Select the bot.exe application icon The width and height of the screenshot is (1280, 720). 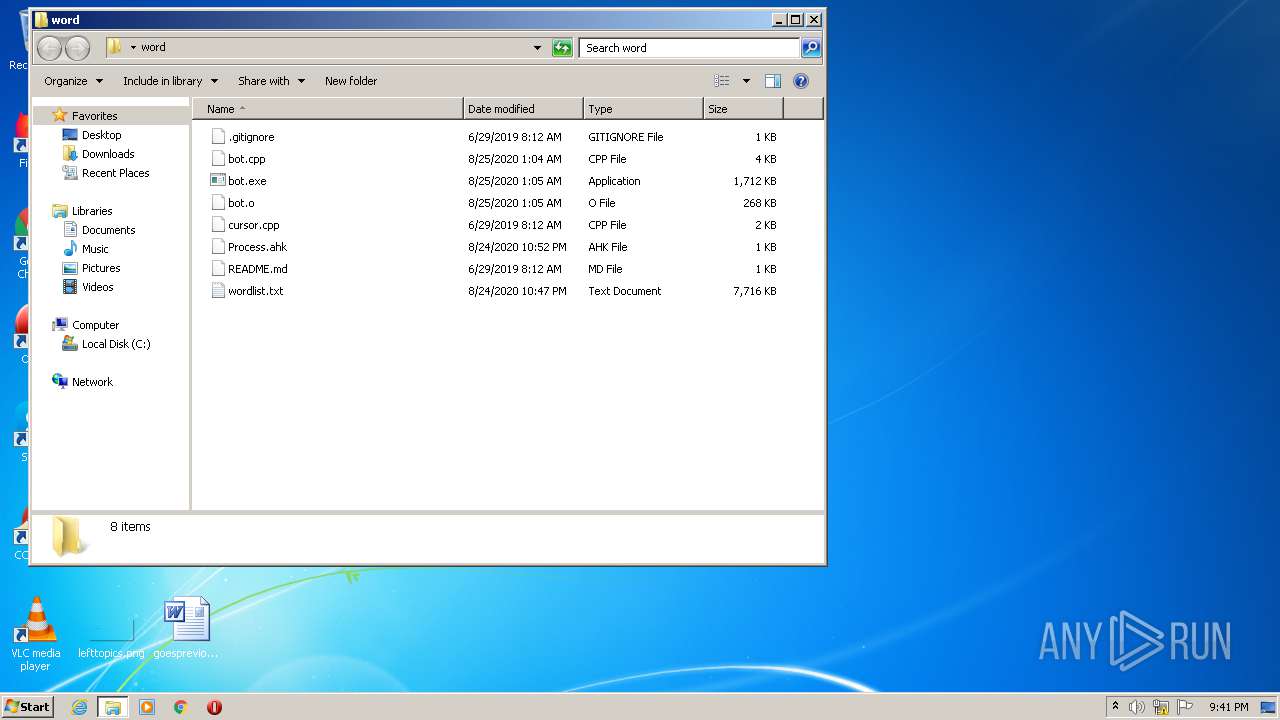218,181
